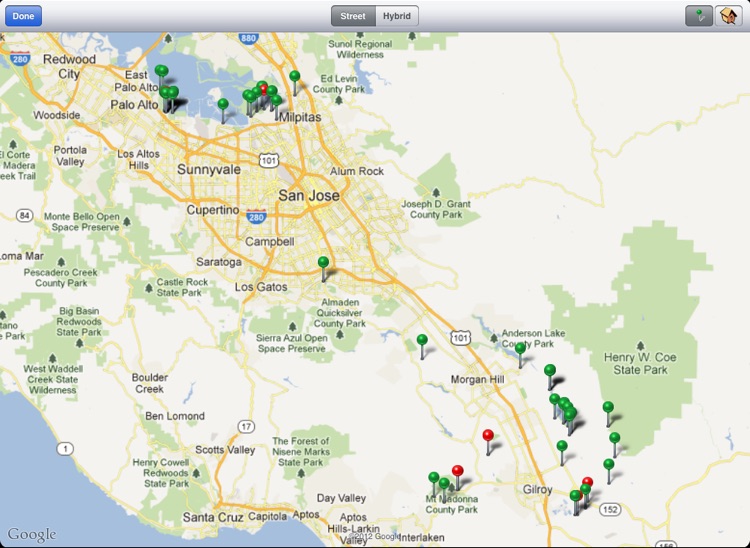Toggle the green pin display button
Screen dimensions: 750x548
(x=699, y=16)
